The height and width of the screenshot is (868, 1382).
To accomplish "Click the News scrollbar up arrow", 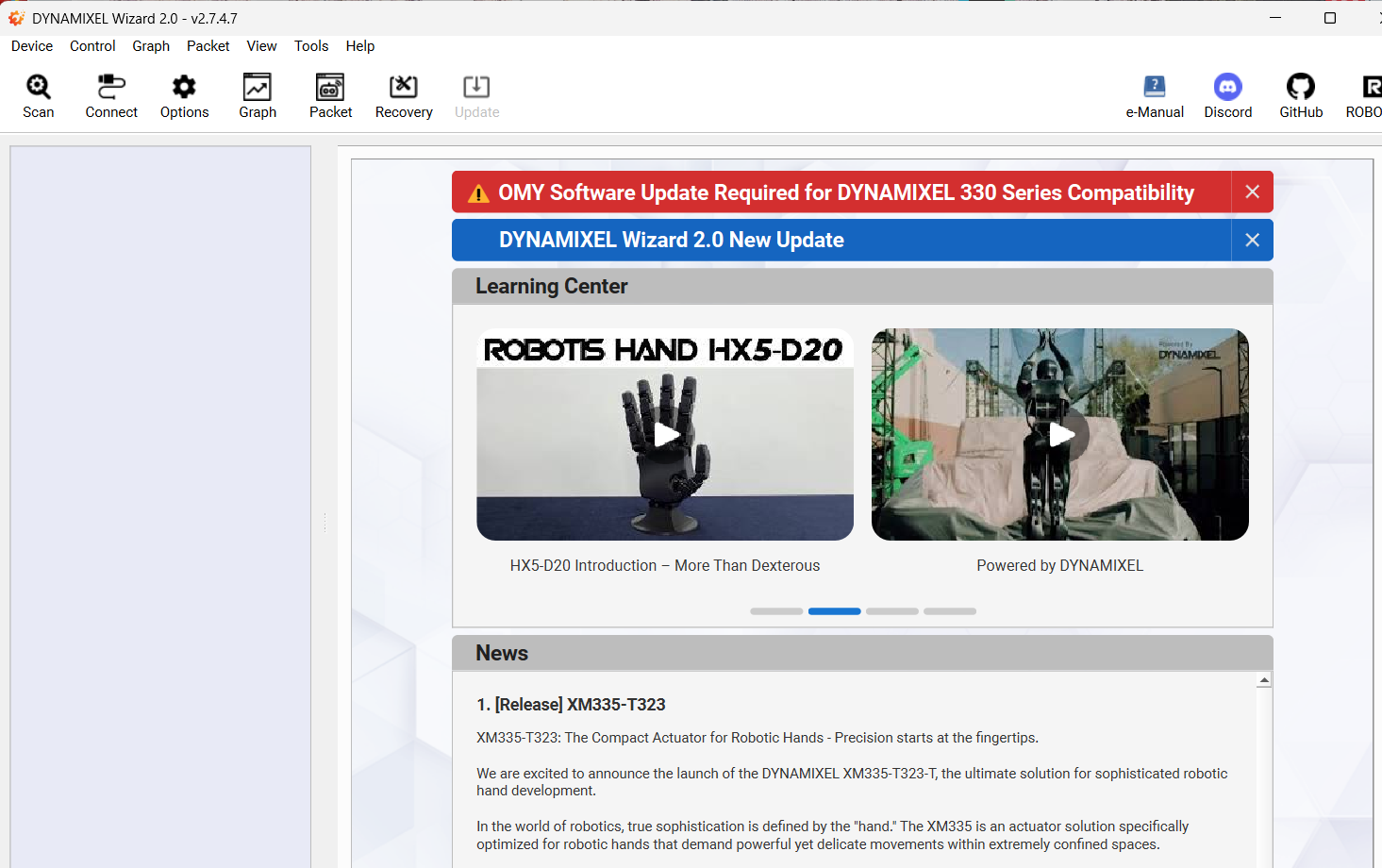I will [1264, 680].
